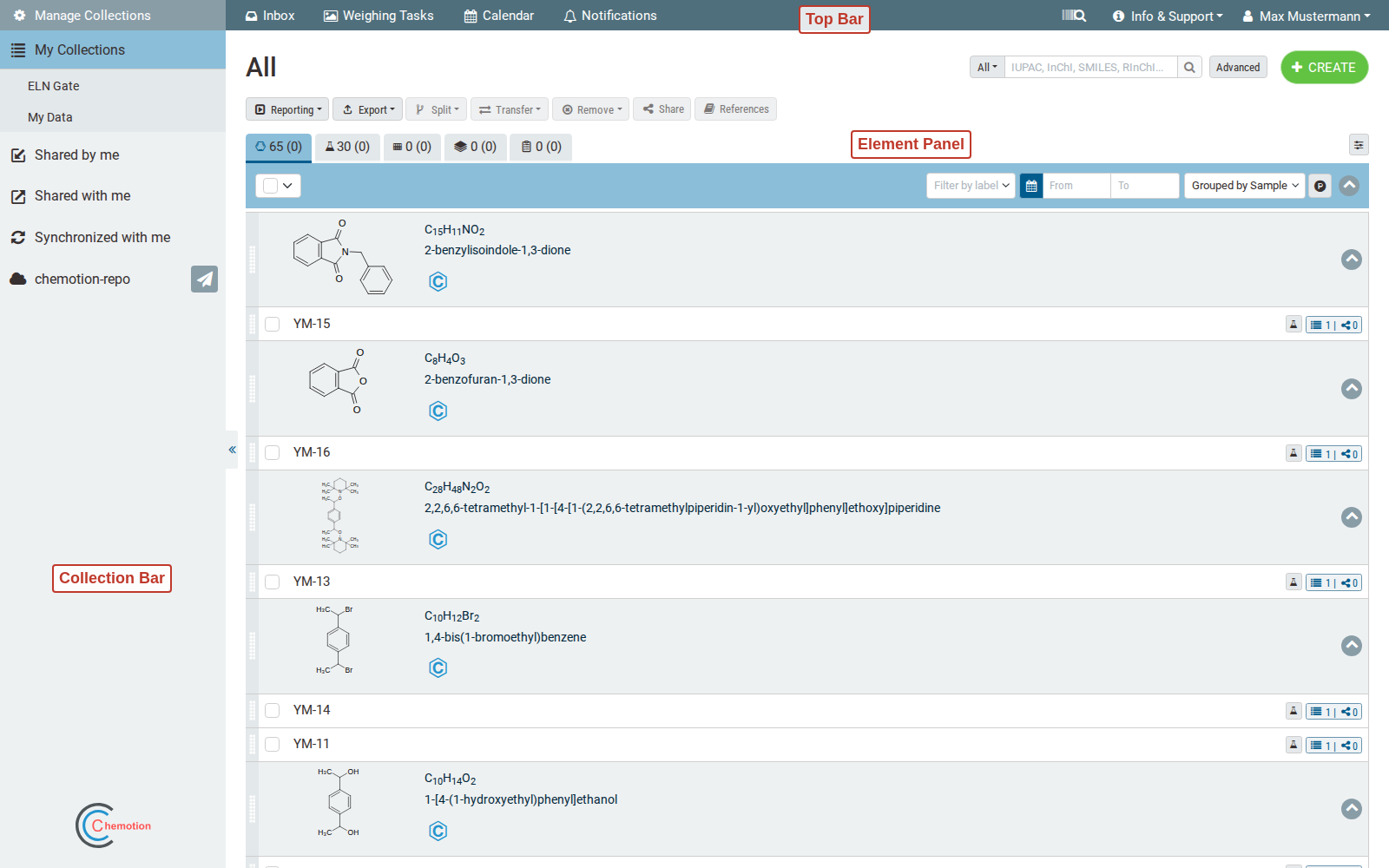
Task: Click the Advanced search button
Action: (1238, 67)
